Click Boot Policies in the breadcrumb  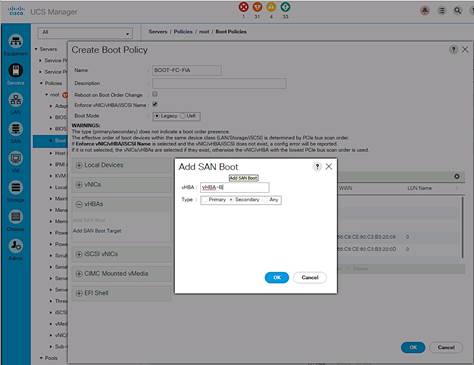(231, 32)
